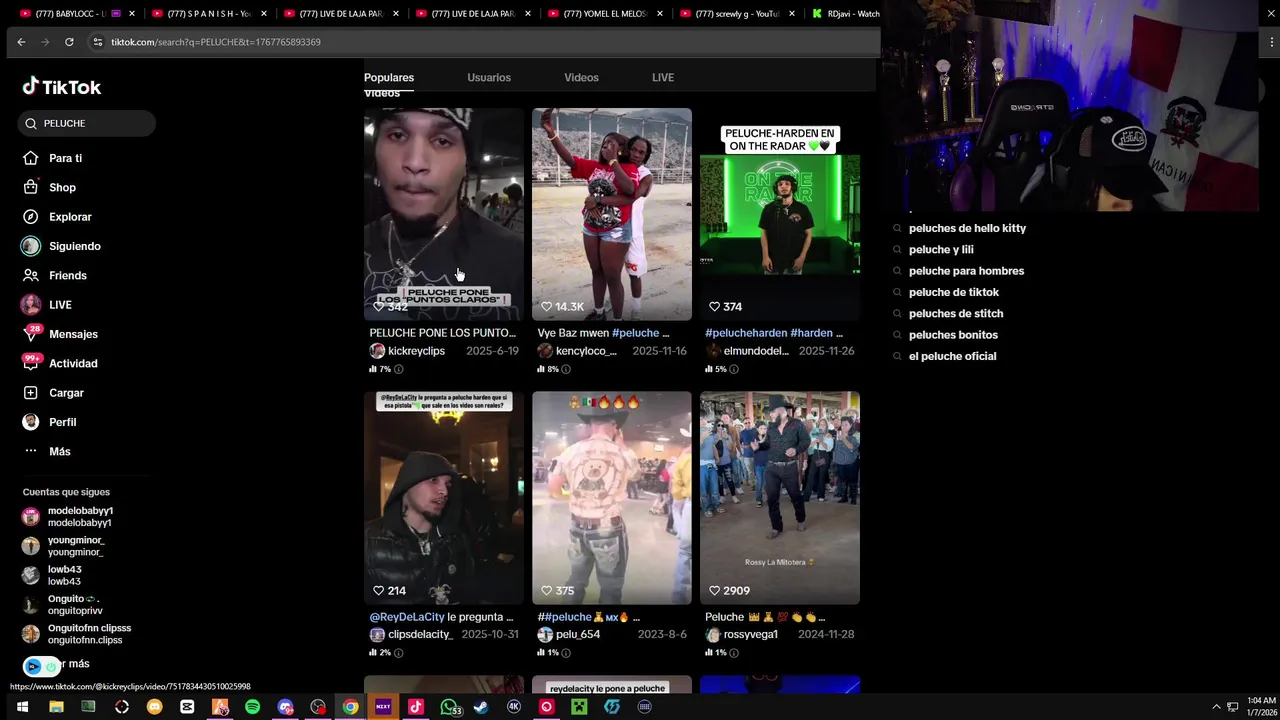Like the video with 2909 hearts
The image size is (1280, 720).
click(714, 591)
